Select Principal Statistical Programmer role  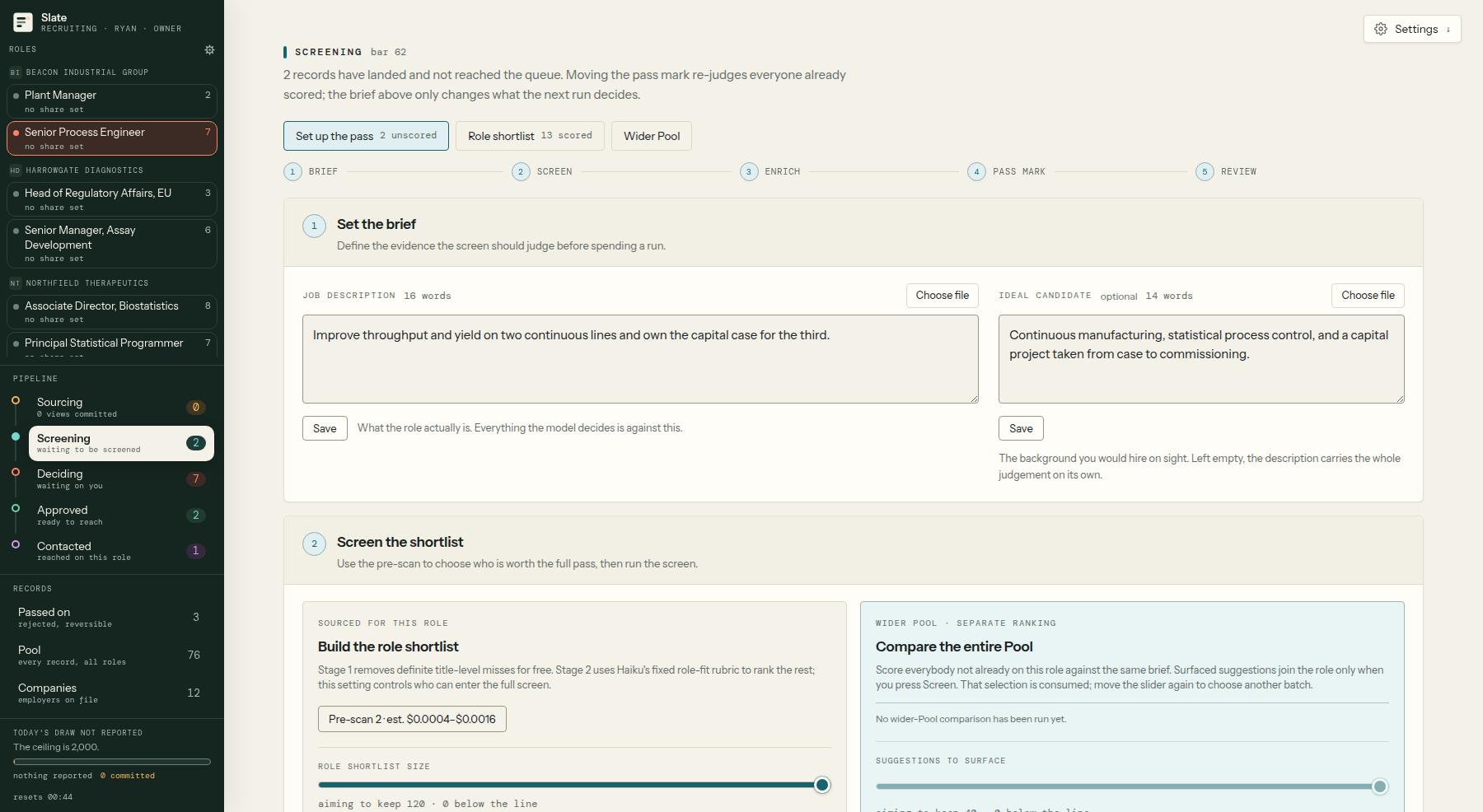coord(112,345)
